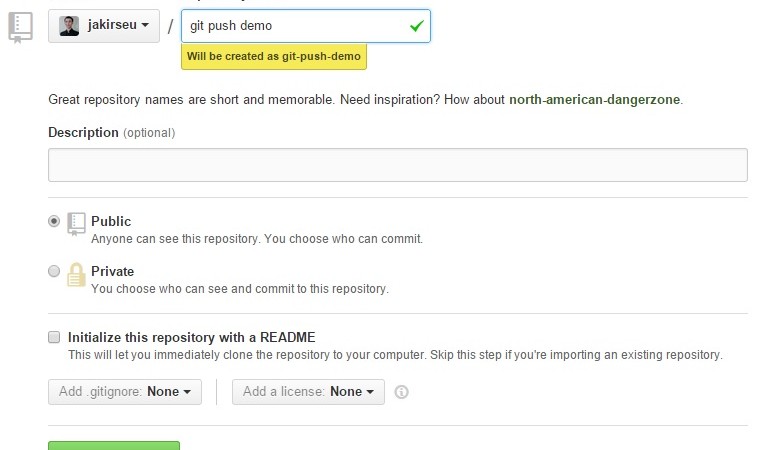Use the north-american-dangerzone name suggestion
The width and height of the screenshot is (783, 450).
pyautogui.click(x=594, y=100)
